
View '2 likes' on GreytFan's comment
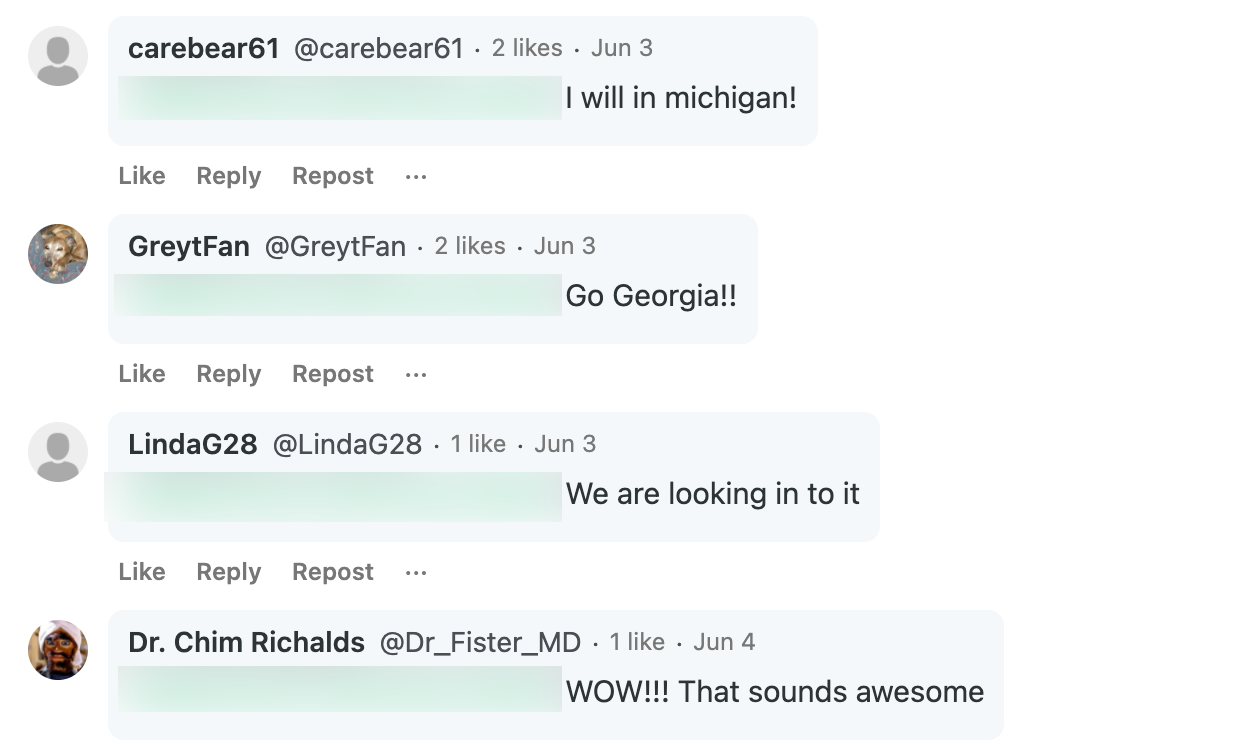(x=469, y=246)
